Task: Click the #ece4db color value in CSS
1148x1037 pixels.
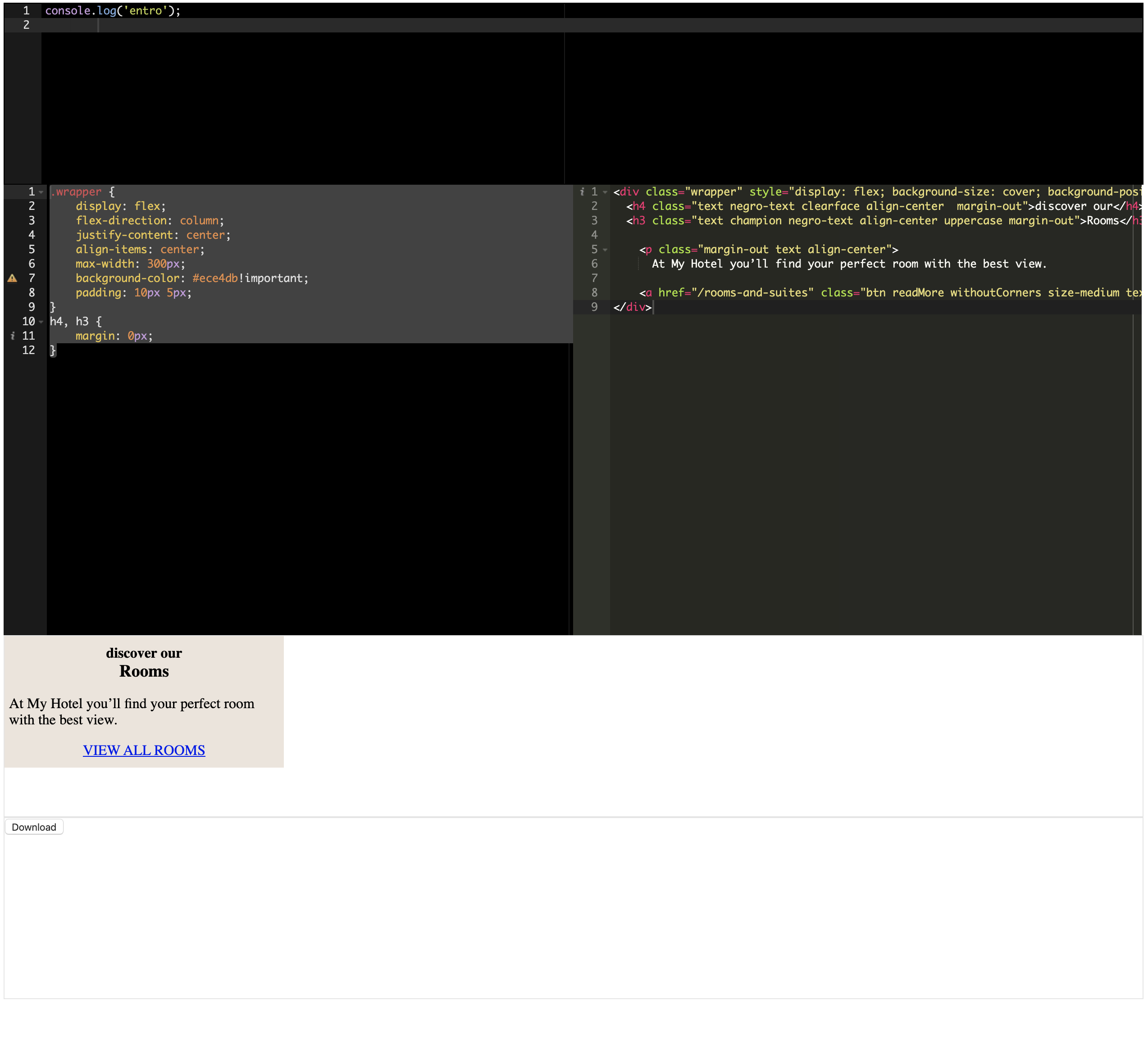Action: tap(214, 278)
